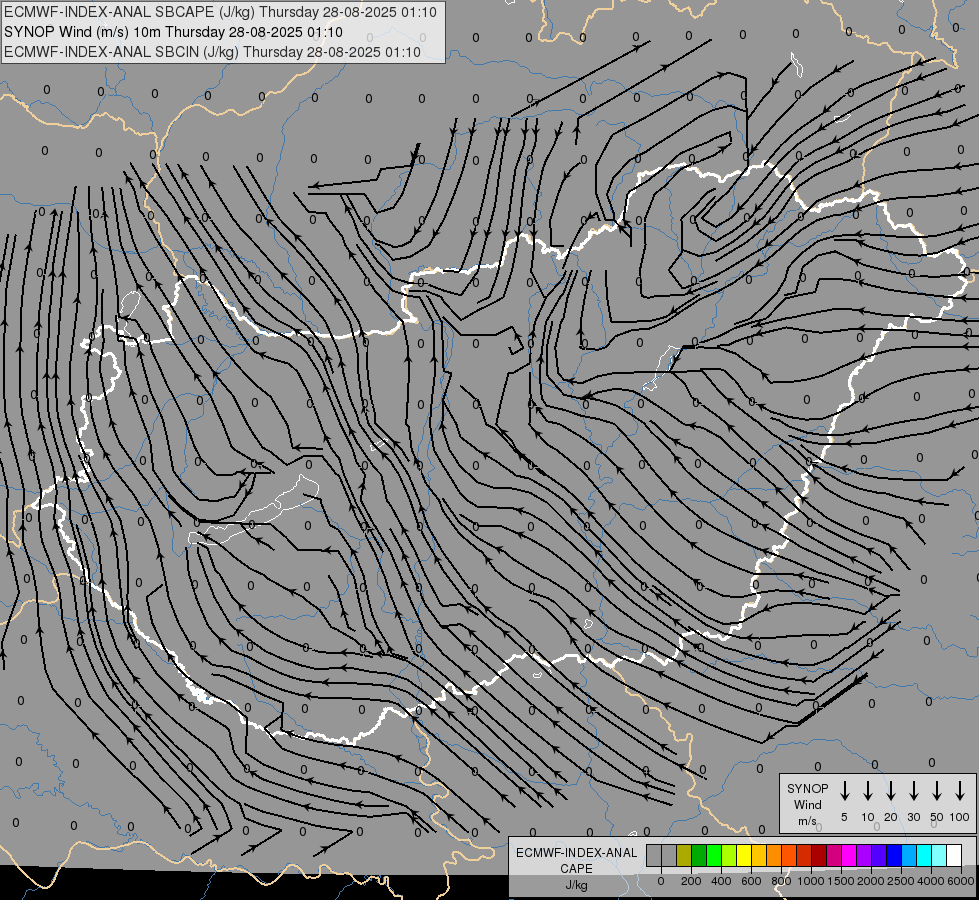This screenshot has width=979, height=900.
Task: Click the 1500 tick label on color scale
Action: [841, 881]
